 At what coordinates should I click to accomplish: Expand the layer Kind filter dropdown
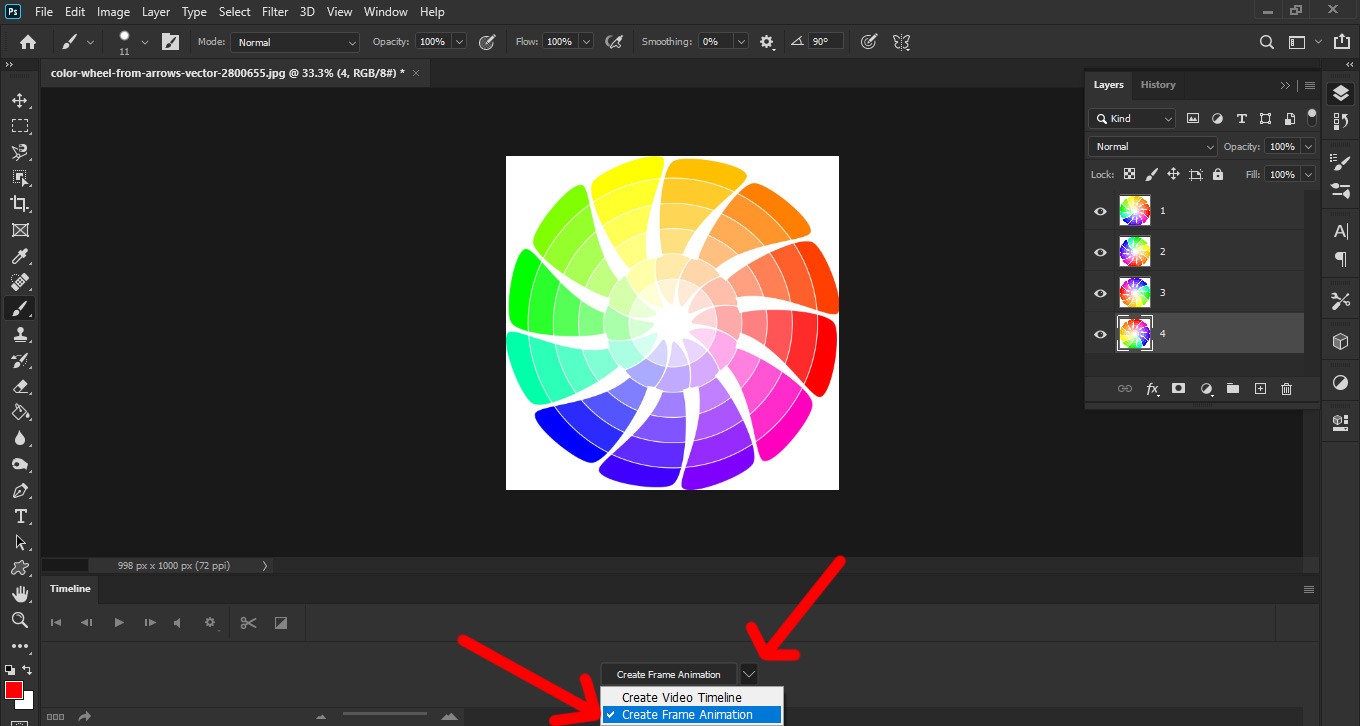[1132, 119]
